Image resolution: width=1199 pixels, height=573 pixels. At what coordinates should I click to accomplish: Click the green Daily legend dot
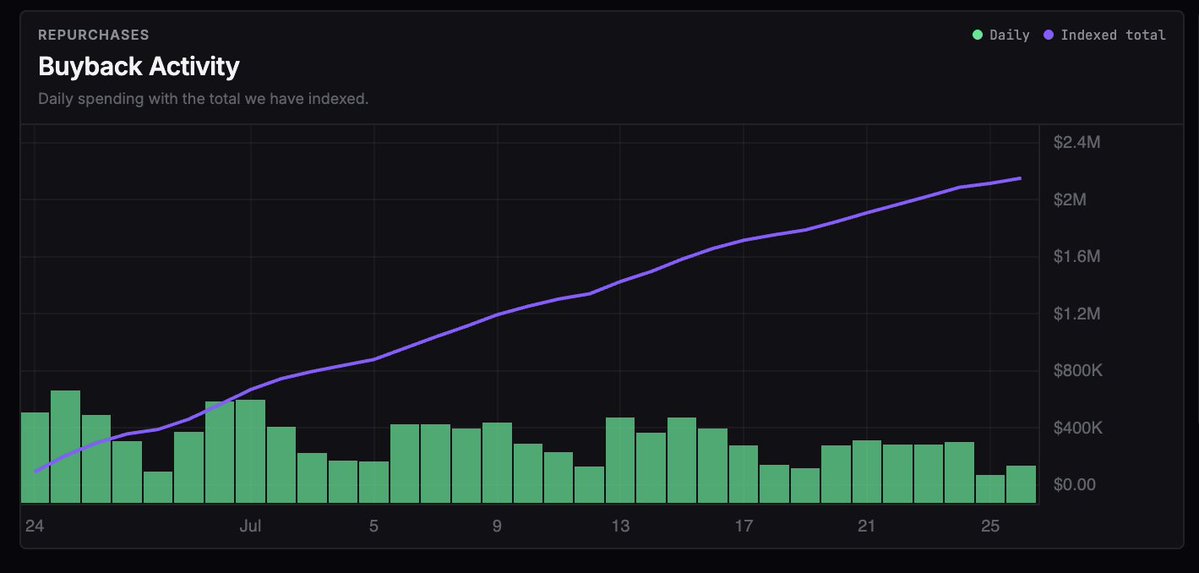977,35
